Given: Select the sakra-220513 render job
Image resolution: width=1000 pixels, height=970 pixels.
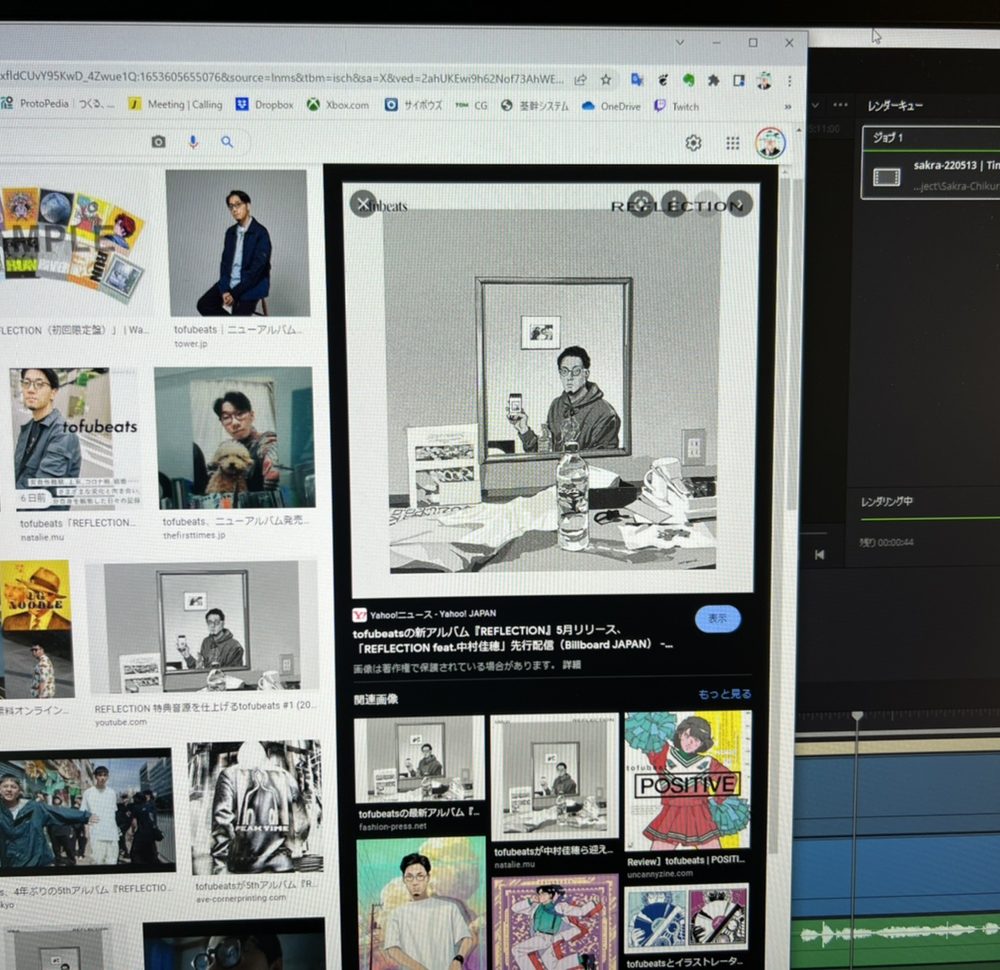Looking at the screenshot, I should pos(930,175).
